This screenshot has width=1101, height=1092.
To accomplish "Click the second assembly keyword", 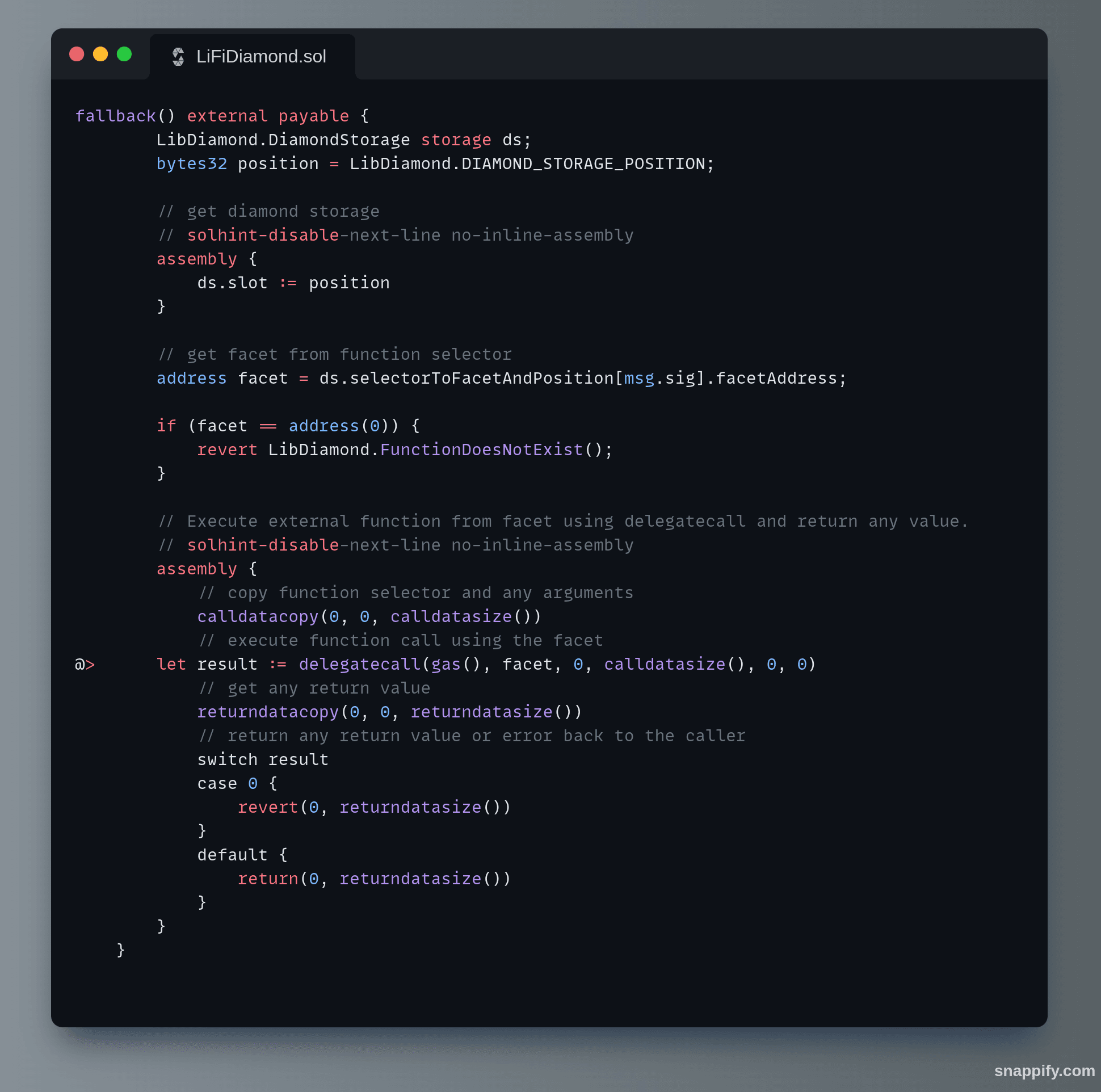I will (x=196, y=569).
